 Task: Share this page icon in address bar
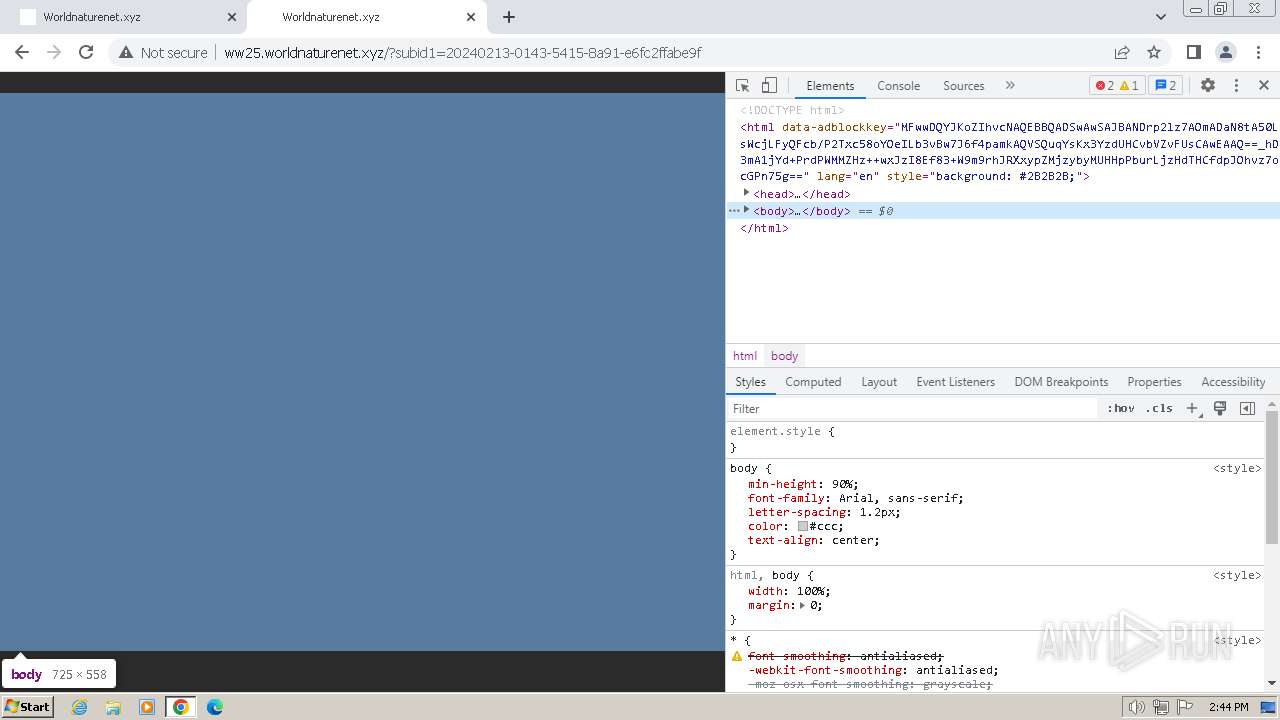point(1122,52)
